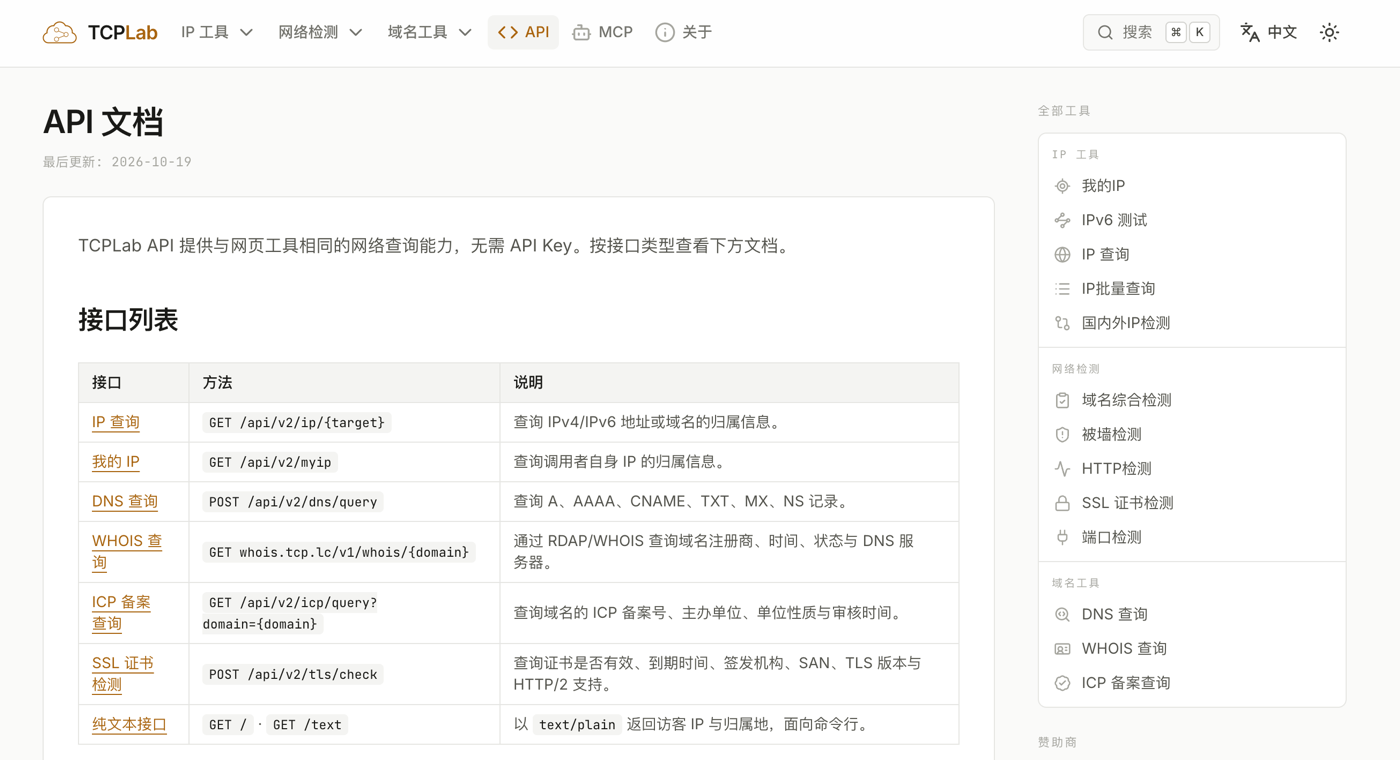This screenshot has height=760, width=1400.
Task: Click the TCPLab brand name text
Action: point(122,33)
